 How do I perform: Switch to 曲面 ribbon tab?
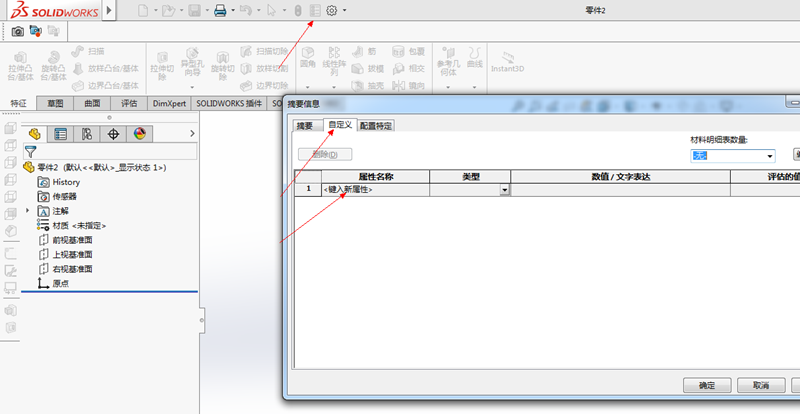pyautogui.click(x=92, y=103)
